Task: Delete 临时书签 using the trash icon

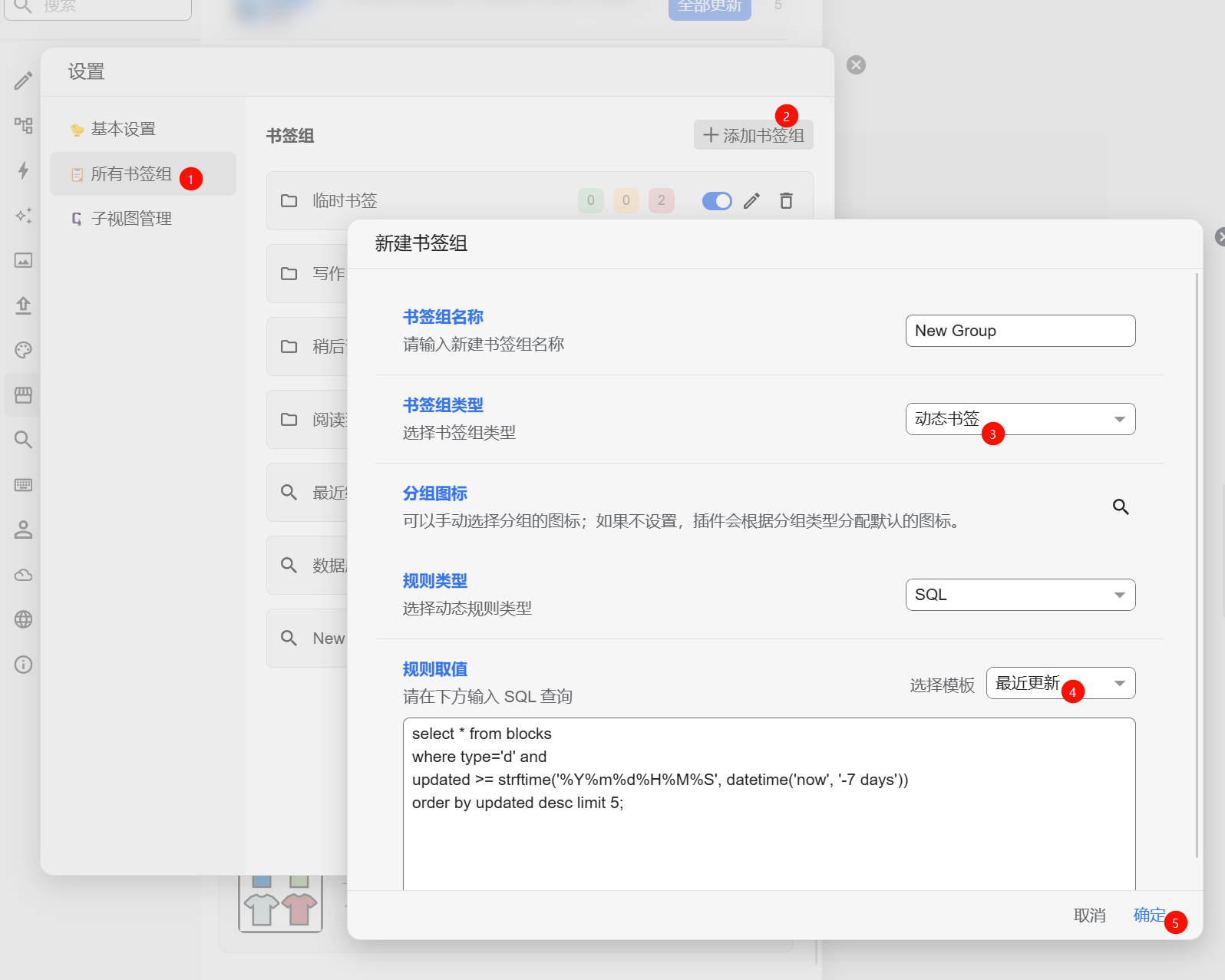Action: coord(786,201)
